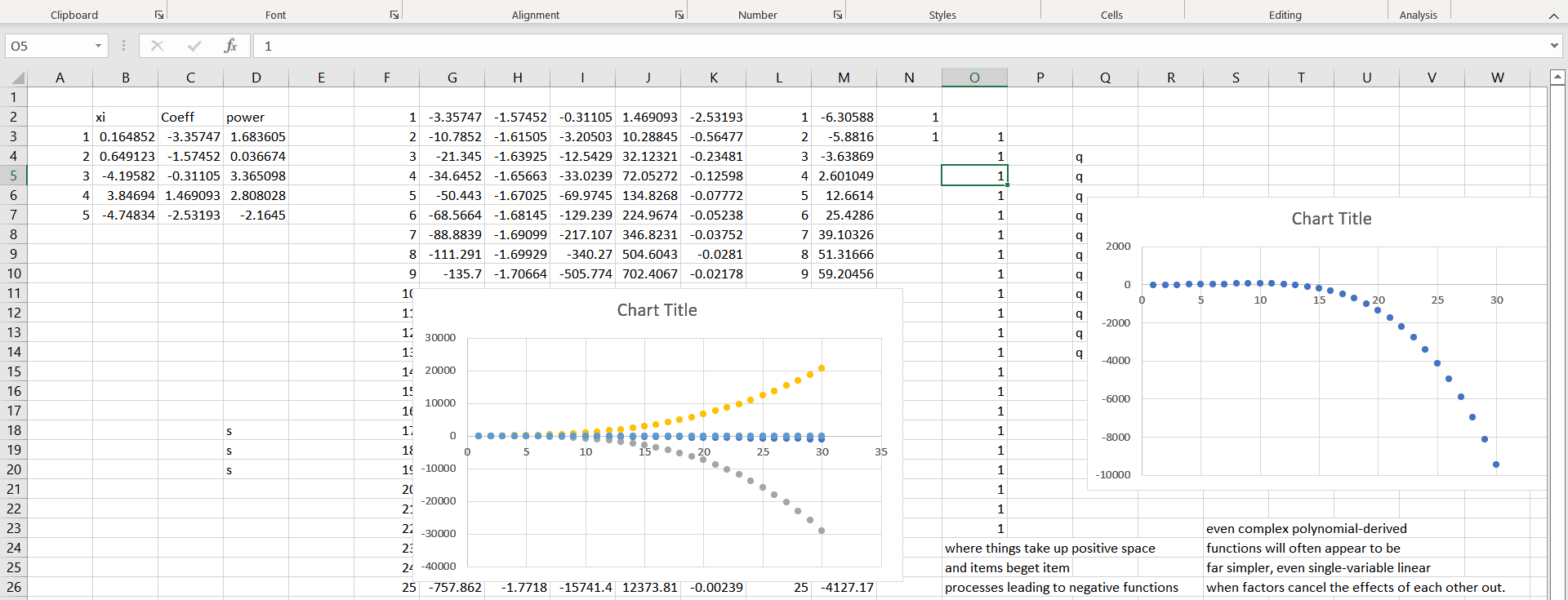
Task: Select the lowest blue point in the right chart
Action: coord(1496,464)
